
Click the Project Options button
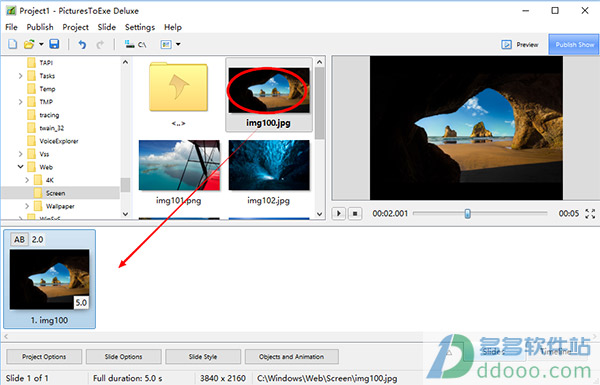(44, 357)
